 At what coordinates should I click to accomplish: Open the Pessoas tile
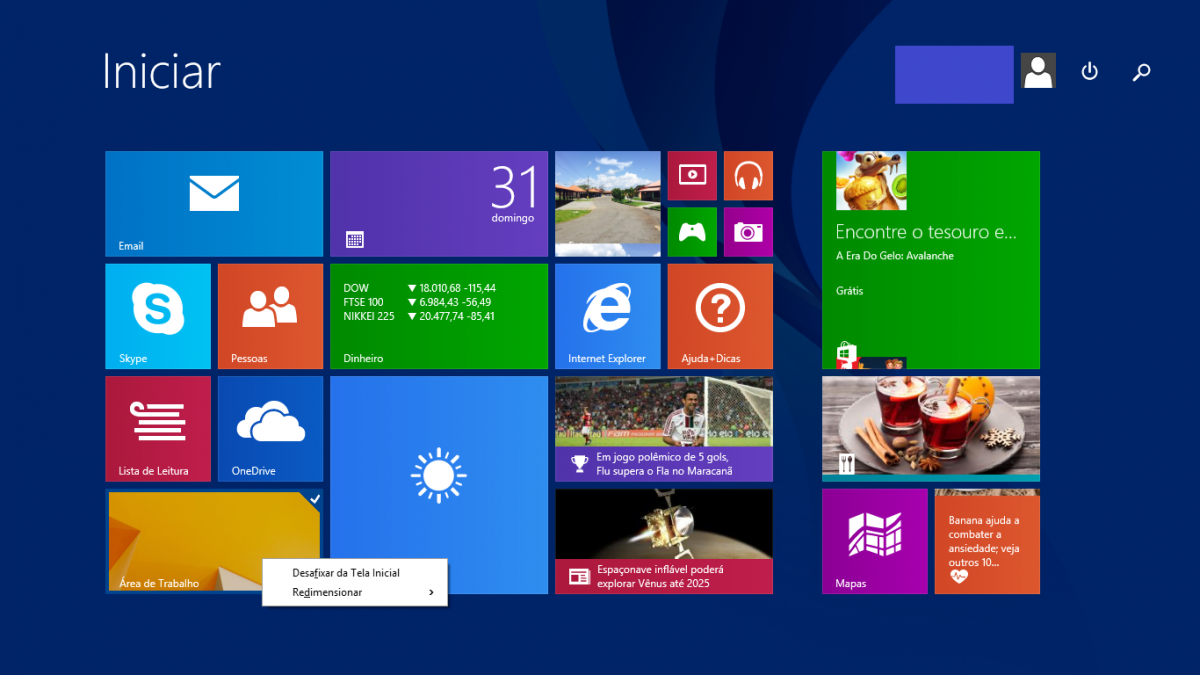270,316
